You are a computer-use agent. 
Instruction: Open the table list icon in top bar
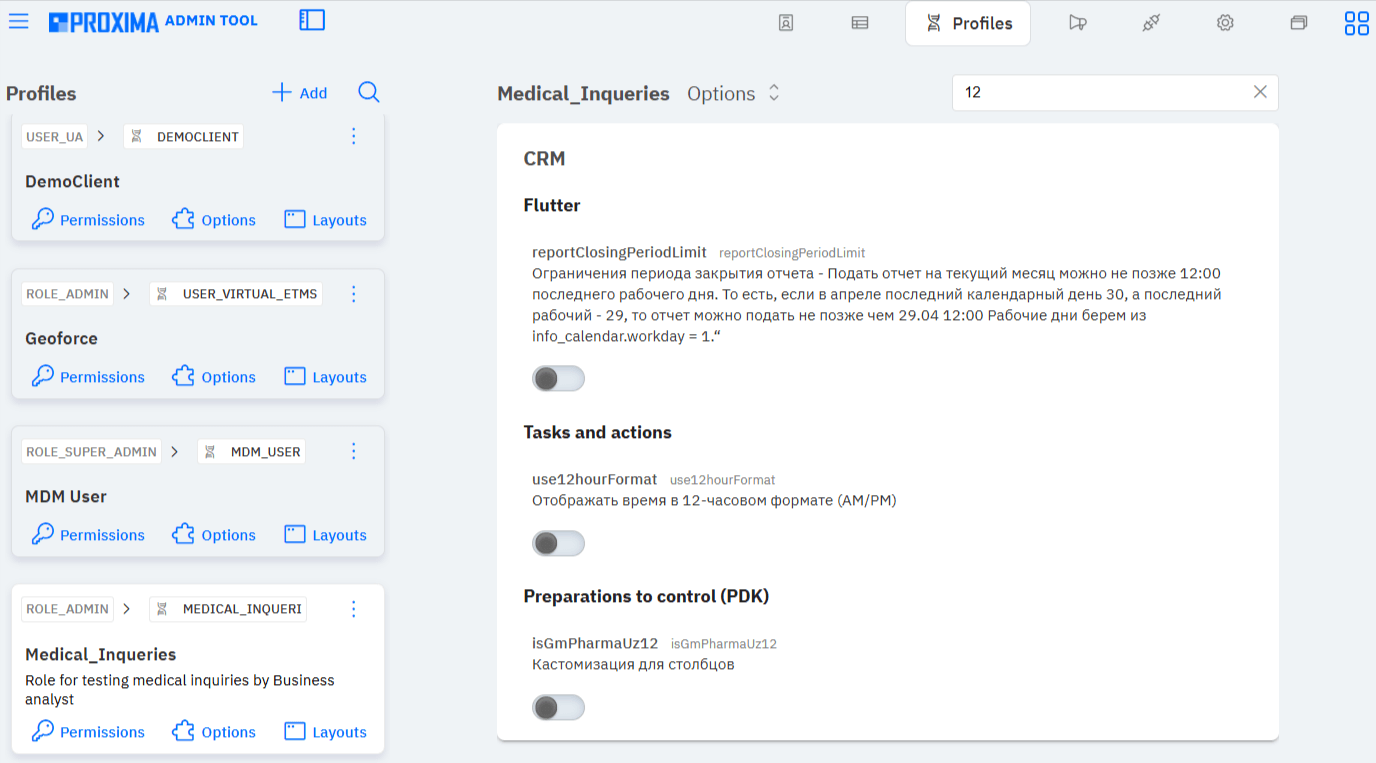pos(860,23)
